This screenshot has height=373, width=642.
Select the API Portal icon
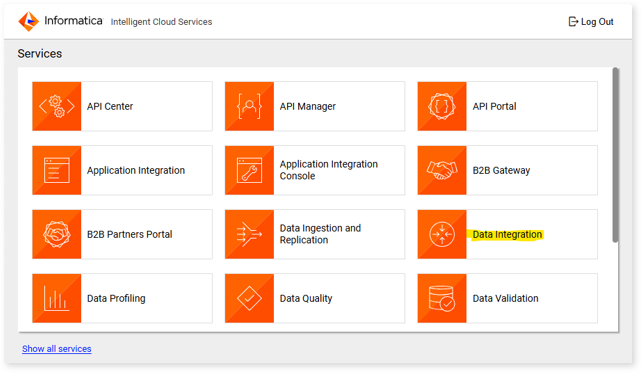pos(442,106)
